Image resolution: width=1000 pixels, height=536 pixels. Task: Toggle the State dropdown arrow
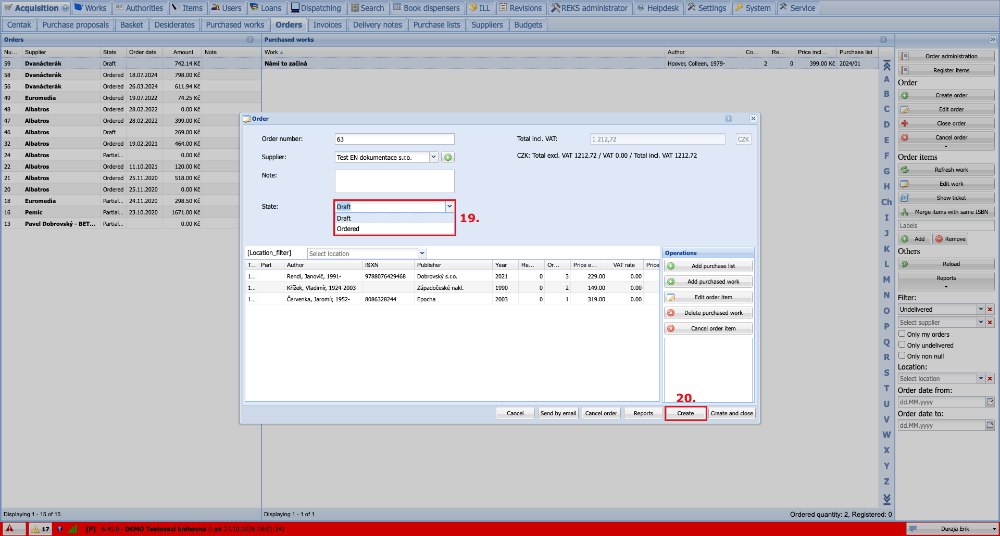tap(450, 207)
